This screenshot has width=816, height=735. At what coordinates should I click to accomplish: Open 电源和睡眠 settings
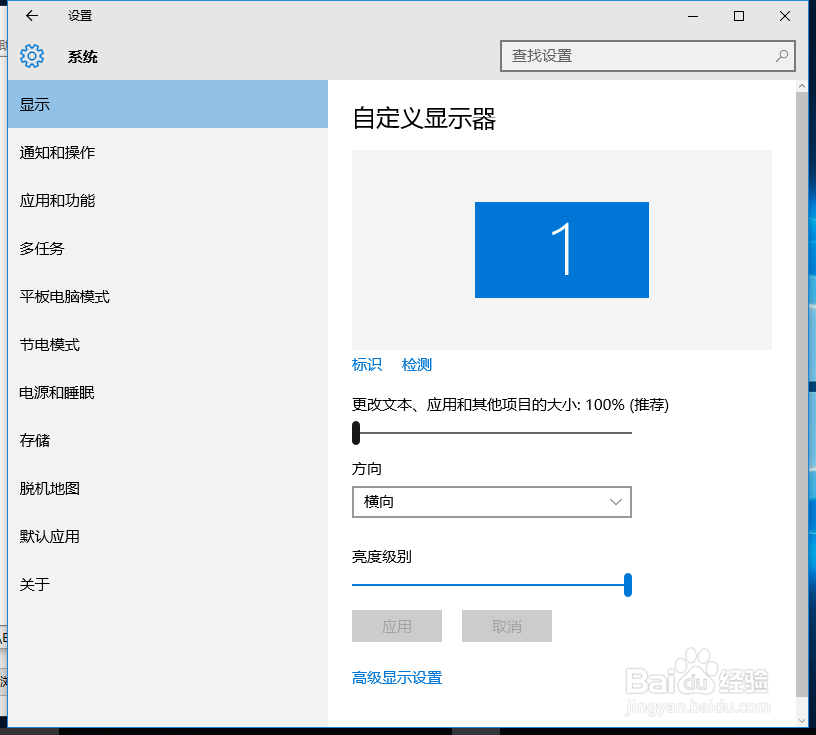click(x=168, y=392)
